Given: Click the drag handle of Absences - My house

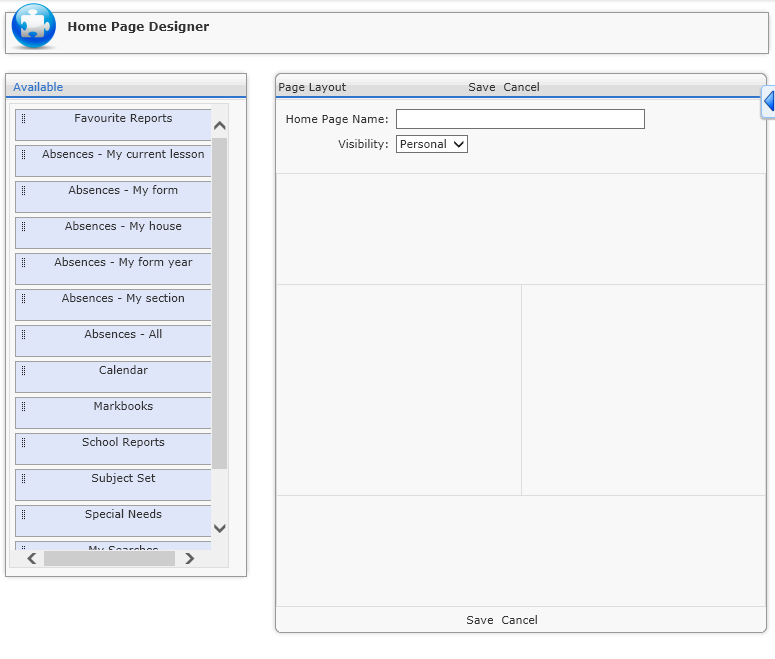Looking at the screenshot, I should [x=23, y=226].
